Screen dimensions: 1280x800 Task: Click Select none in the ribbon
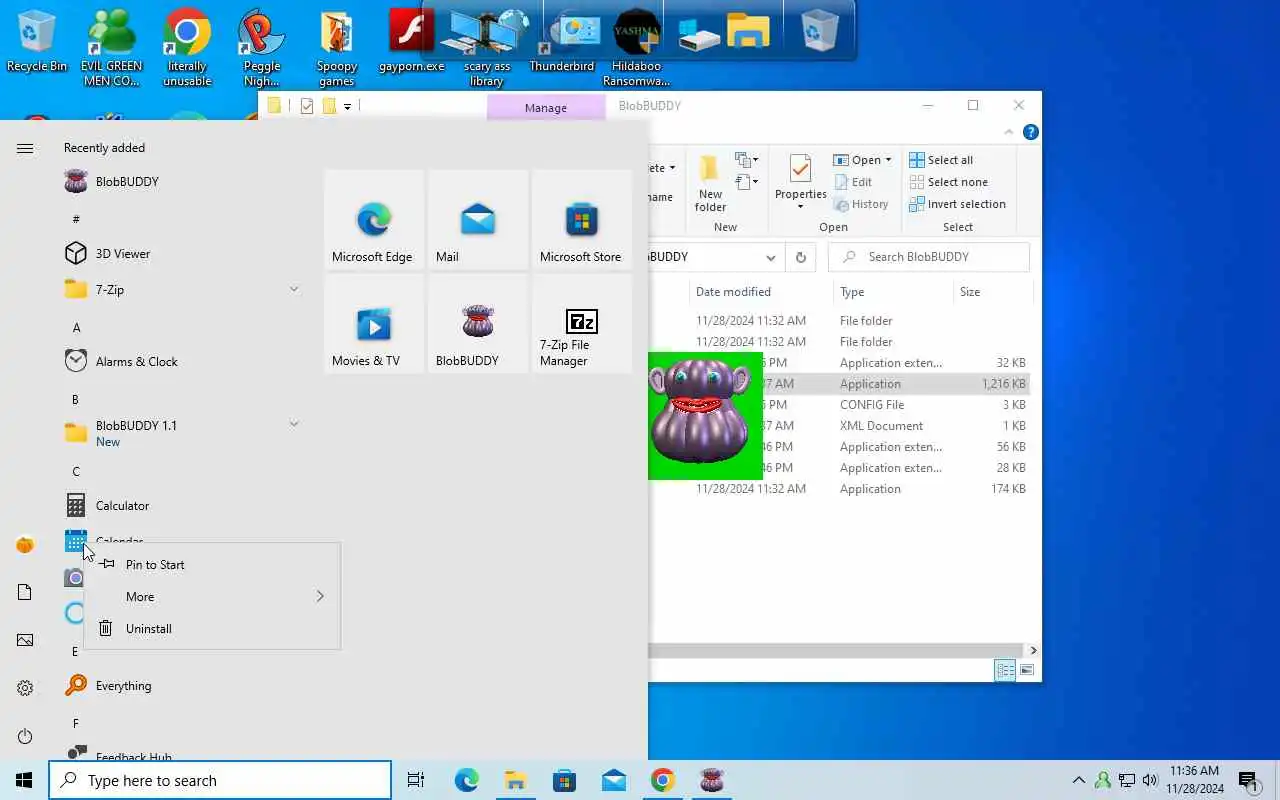[x=949, y=182]
